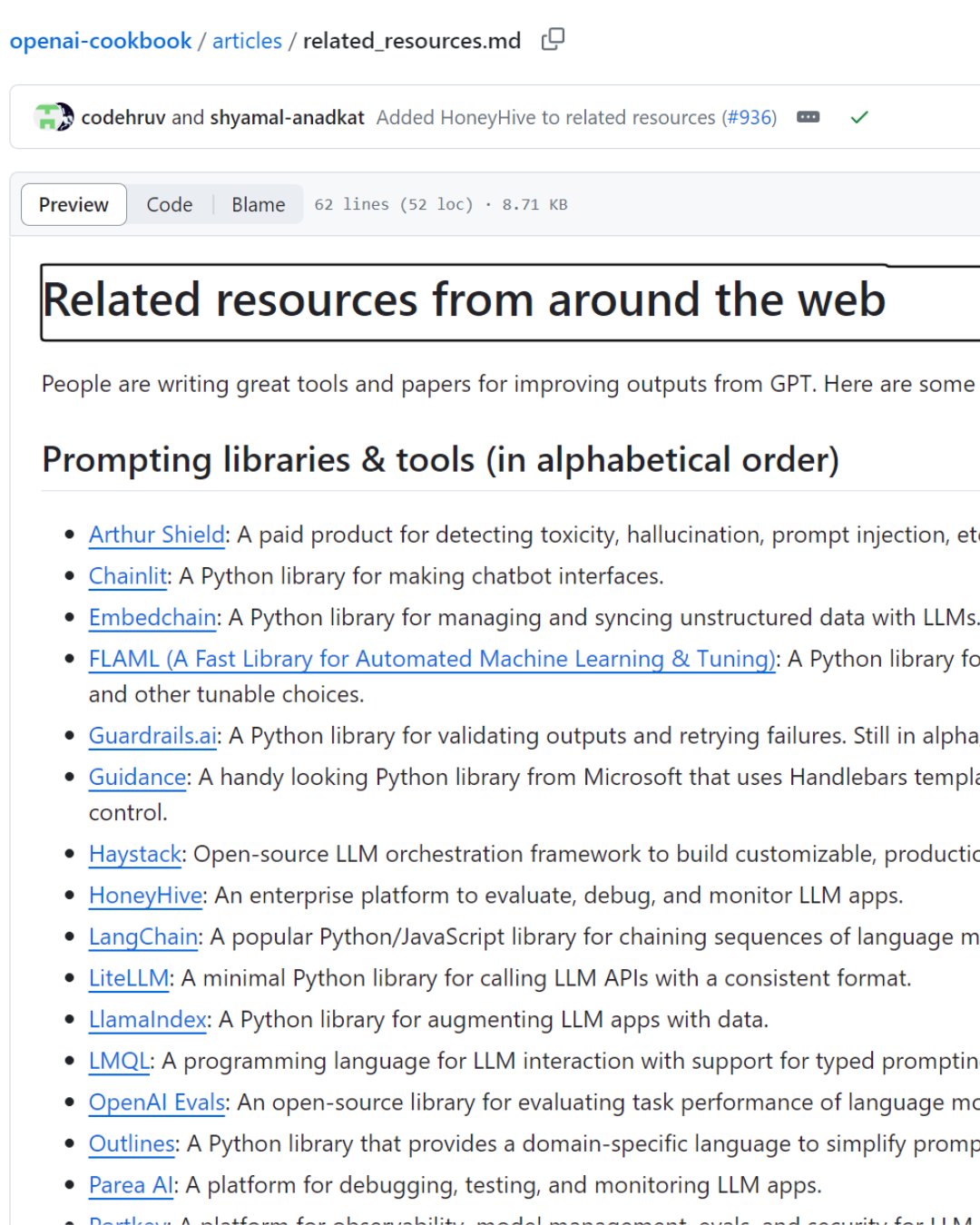Open the LMQL link
This screenshot has height=1225, width=980.
pos(119,1062)
